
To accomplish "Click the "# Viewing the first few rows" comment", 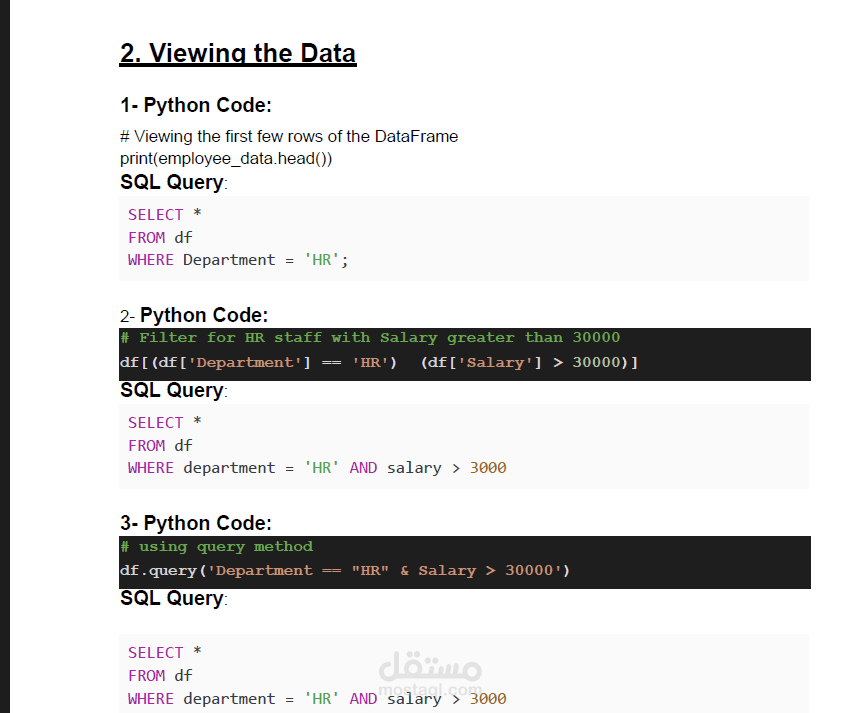I will [x=289, y=136].
